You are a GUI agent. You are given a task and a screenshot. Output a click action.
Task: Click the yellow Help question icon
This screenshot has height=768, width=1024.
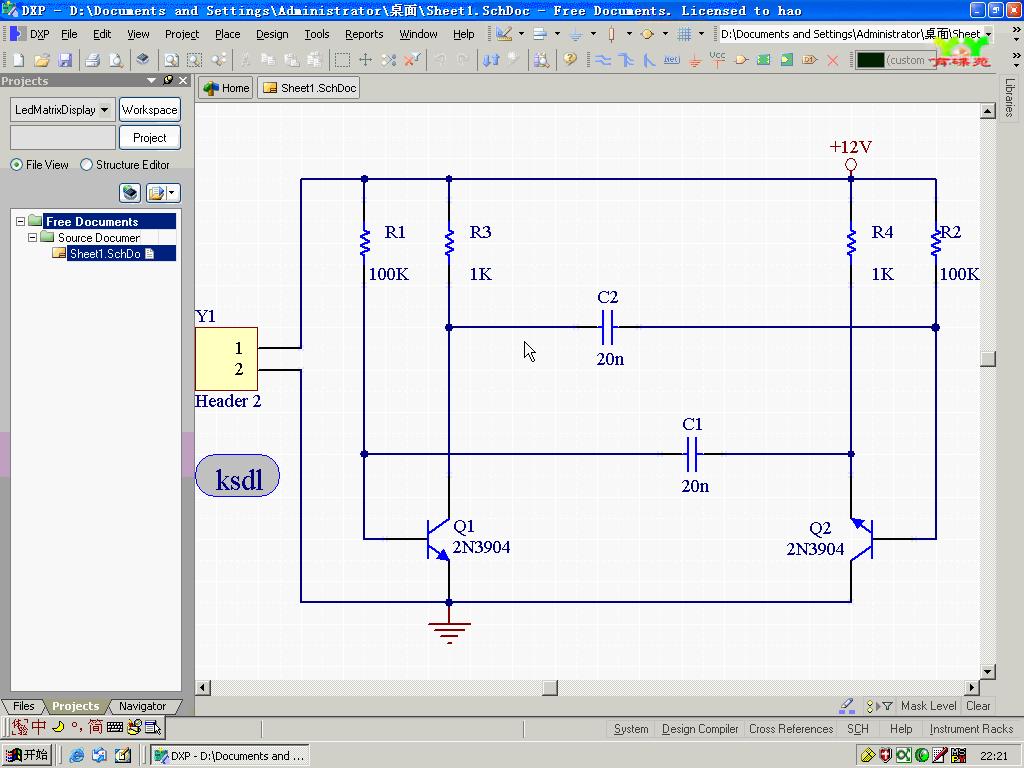(x=570, y=60)
